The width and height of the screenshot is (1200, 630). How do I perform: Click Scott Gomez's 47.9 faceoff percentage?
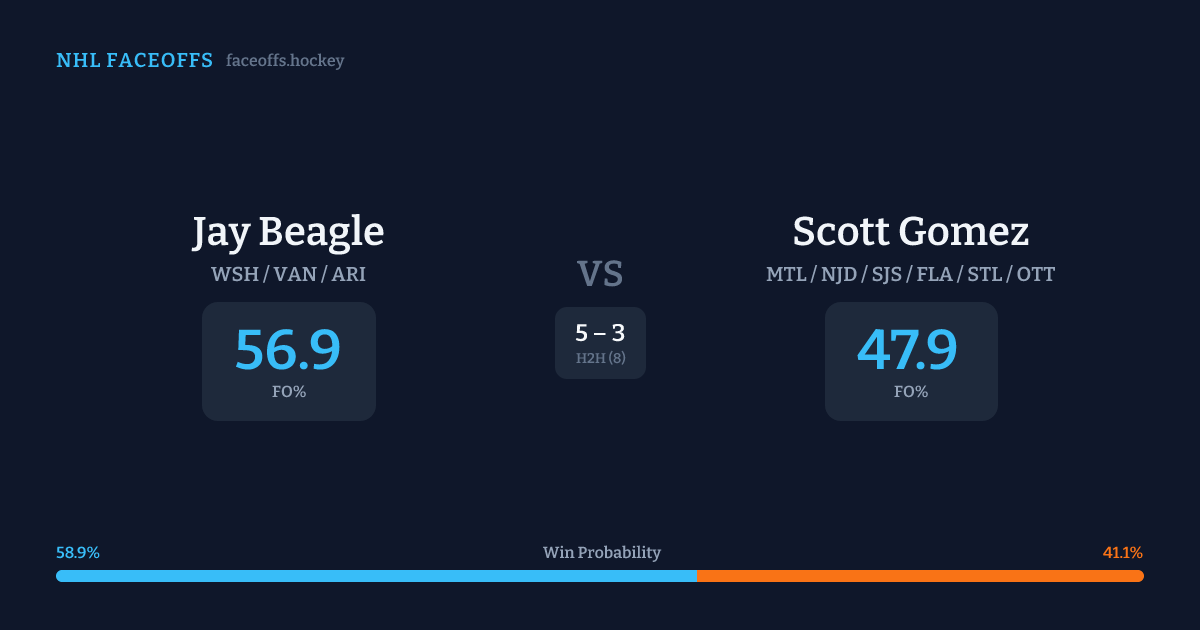point(907,350)
